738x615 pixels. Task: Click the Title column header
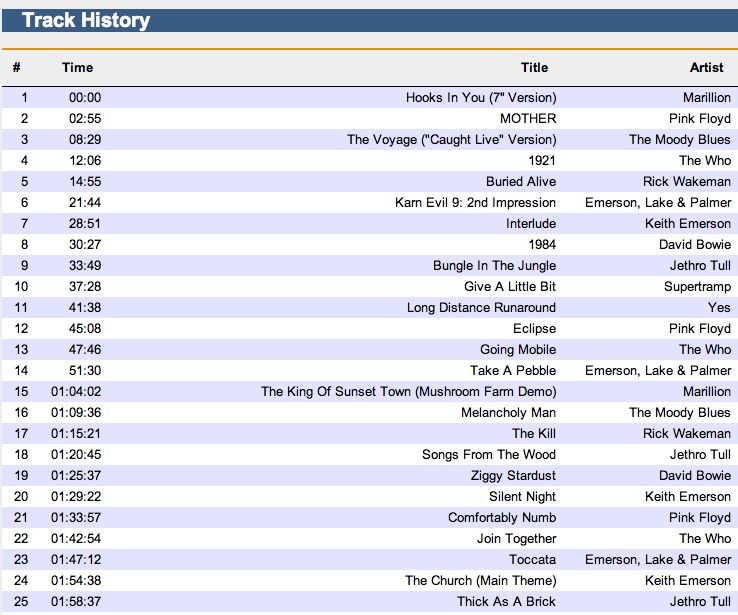pos(534,68)
